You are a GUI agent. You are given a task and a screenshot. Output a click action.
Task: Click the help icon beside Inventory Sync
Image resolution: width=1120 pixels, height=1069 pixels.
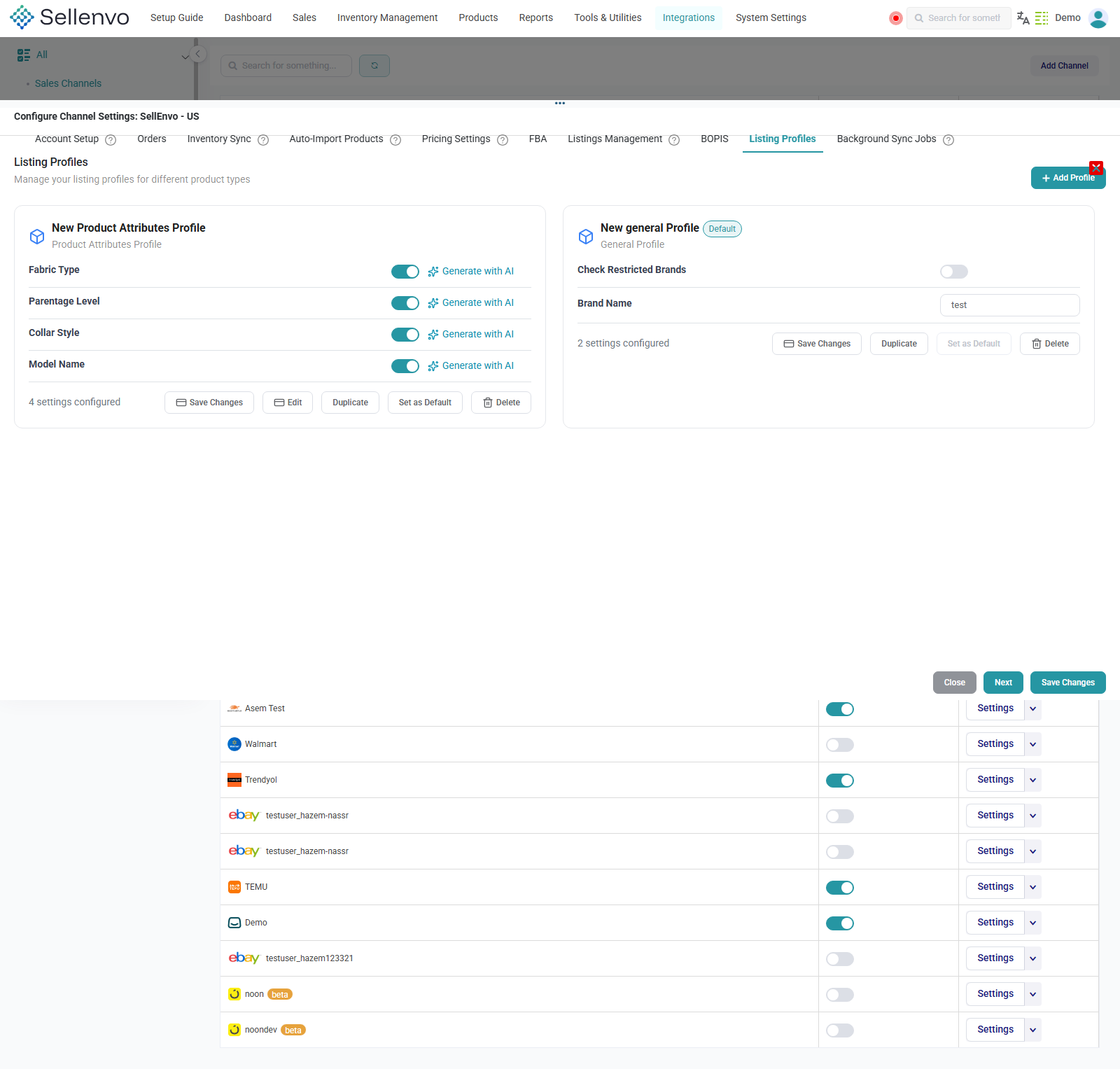263,140
